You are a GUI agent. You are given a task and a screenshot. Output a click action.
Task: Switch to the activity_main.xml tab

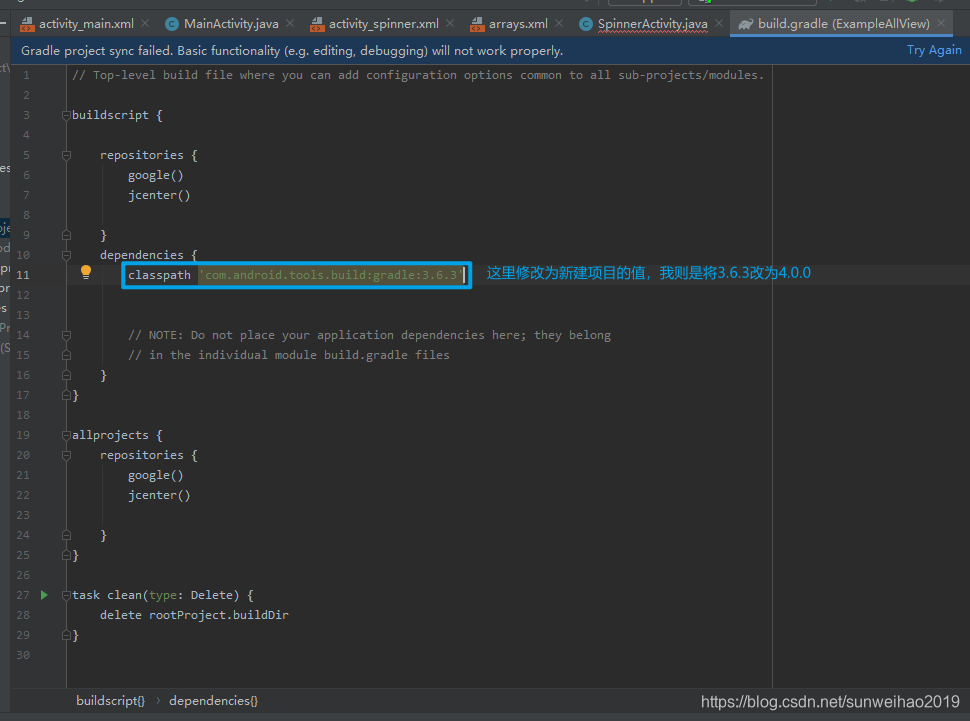click(86, 24)
